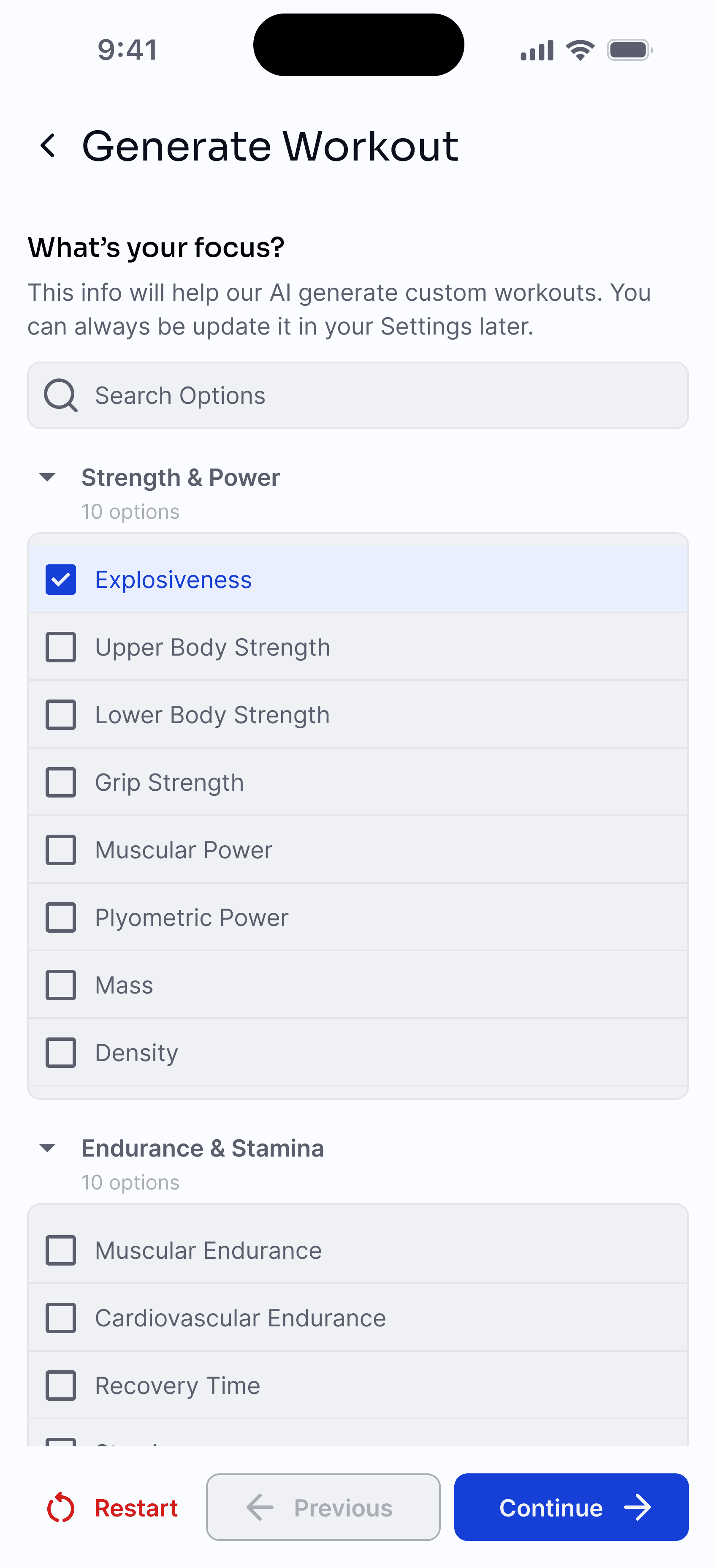Enable the Plyometric Power option
The image size is (716, 1568).
(x=61, y=917)
